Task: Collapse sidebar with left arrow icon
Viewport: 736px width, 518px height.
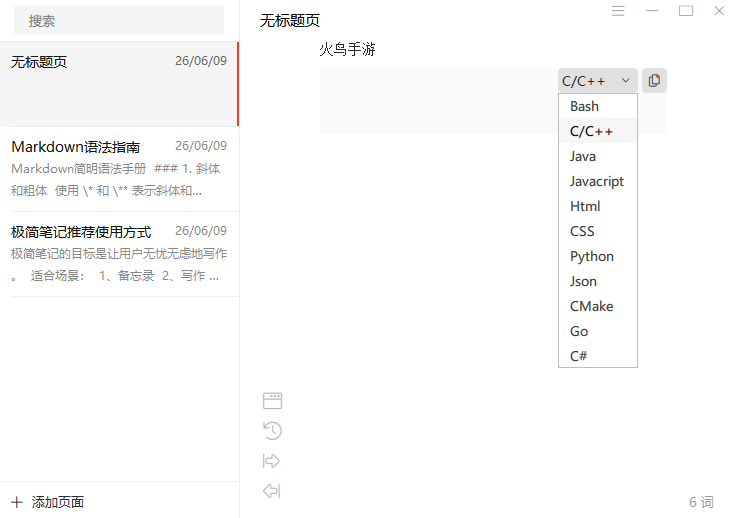Action: tap(271, 491)
